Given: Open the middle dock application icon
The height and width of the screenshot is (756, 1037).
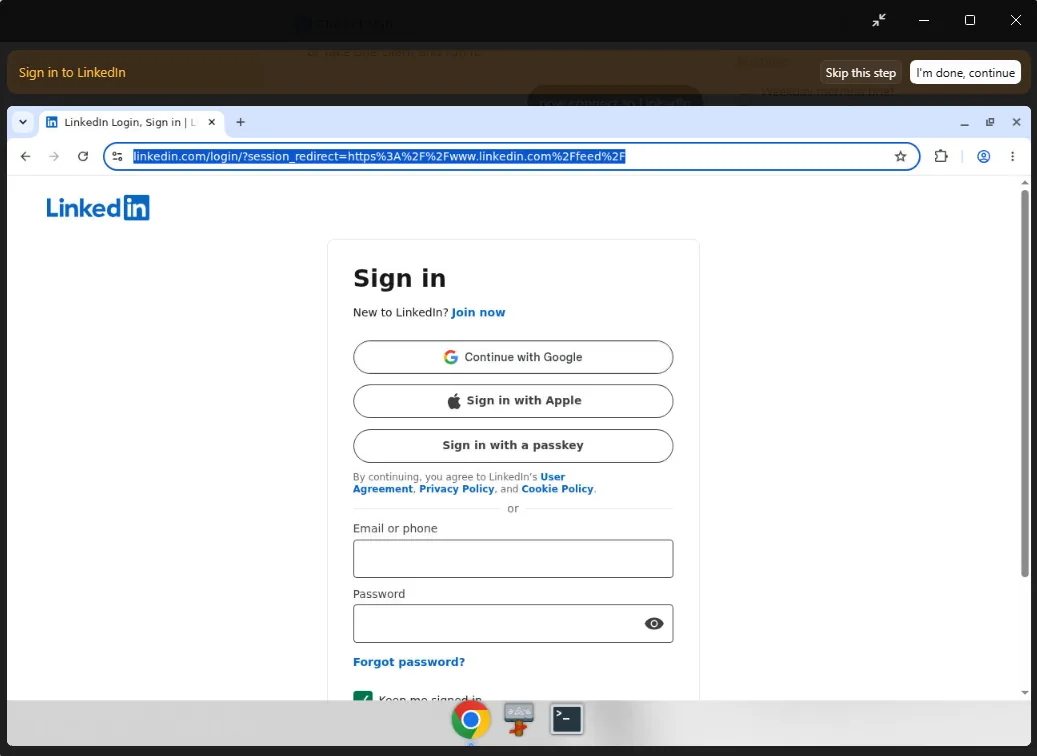Looking at the screenshot, I should (x=518, y=720).
